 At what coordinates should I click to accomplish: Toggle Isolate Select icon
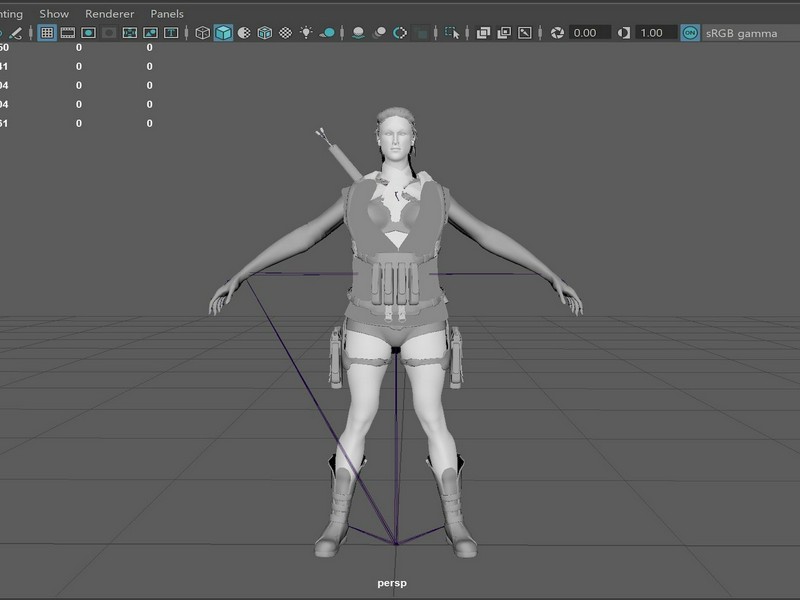(452, 33)
